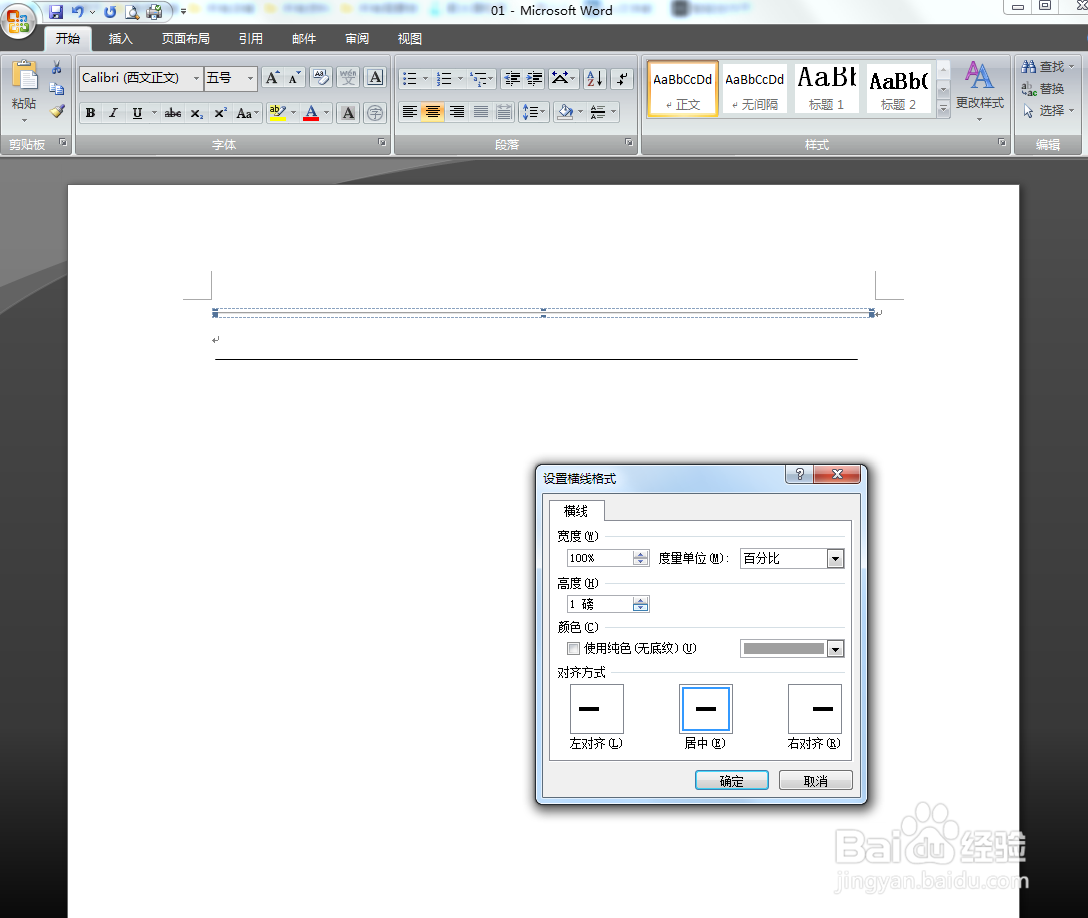The height and width of the screenshot is (918, 1088).
Task: Open the 视图 ribbon tab
Action: [410, 39]
